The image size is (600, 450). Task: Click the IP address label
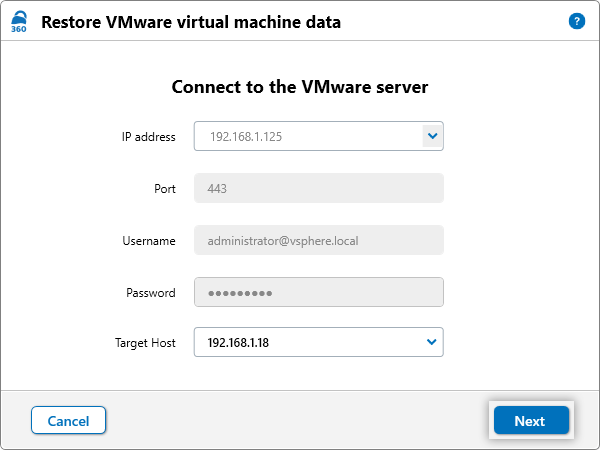[148, 137]
